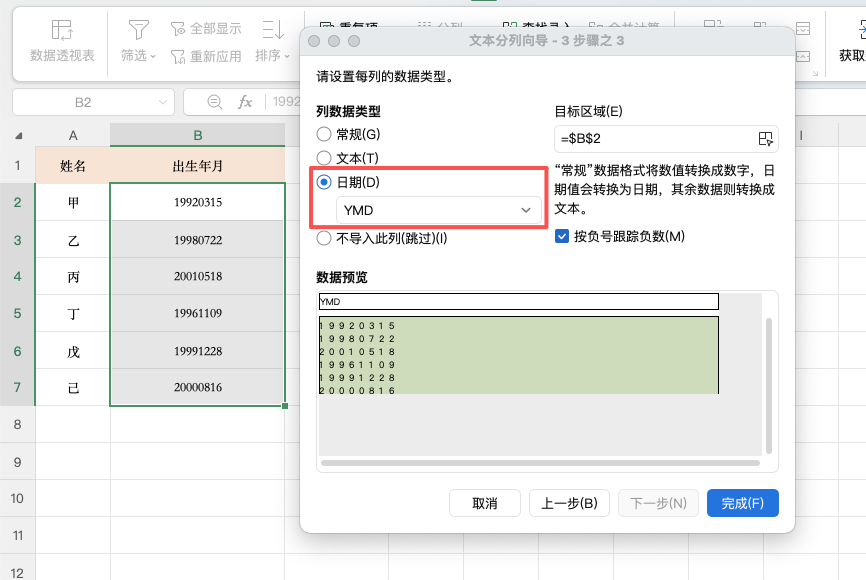This screenshot has width=866, height=580.
Task: Click the data preview vertical scrollbar
Action: (x=768, y=386)
